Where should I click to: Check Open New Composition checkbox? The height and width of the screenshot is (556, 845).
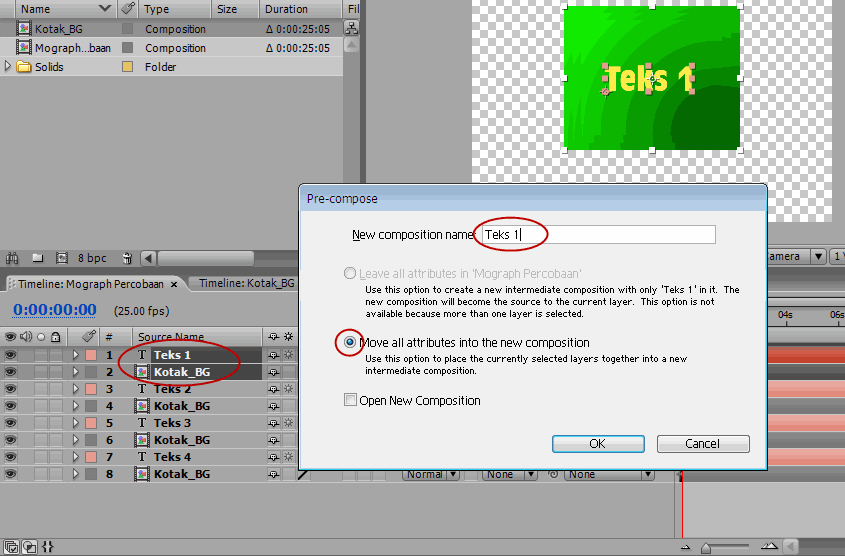[350, 400]
